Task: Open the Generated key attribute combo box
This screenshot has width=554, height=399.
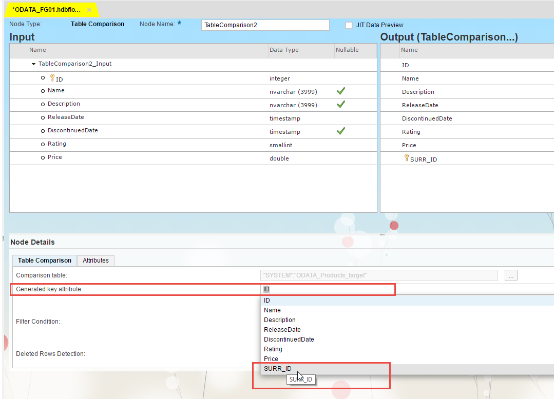Action: pos(407,289)
